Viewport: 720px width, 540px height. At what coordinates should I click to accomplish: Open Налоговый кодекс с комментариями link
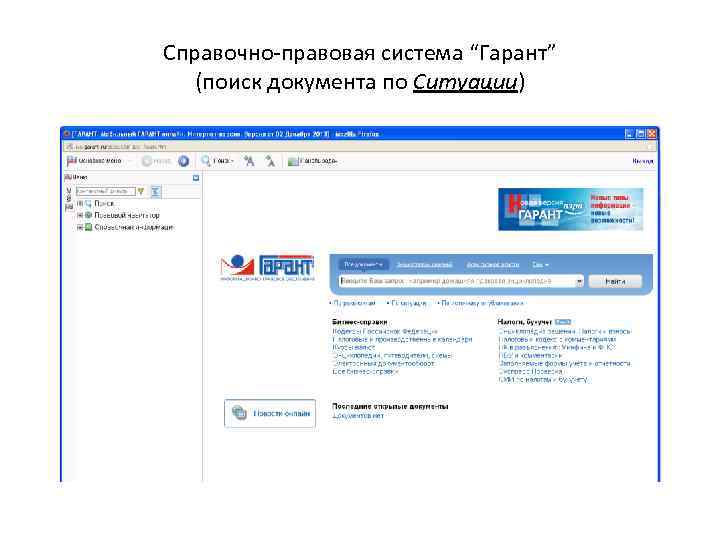(557, 339)
